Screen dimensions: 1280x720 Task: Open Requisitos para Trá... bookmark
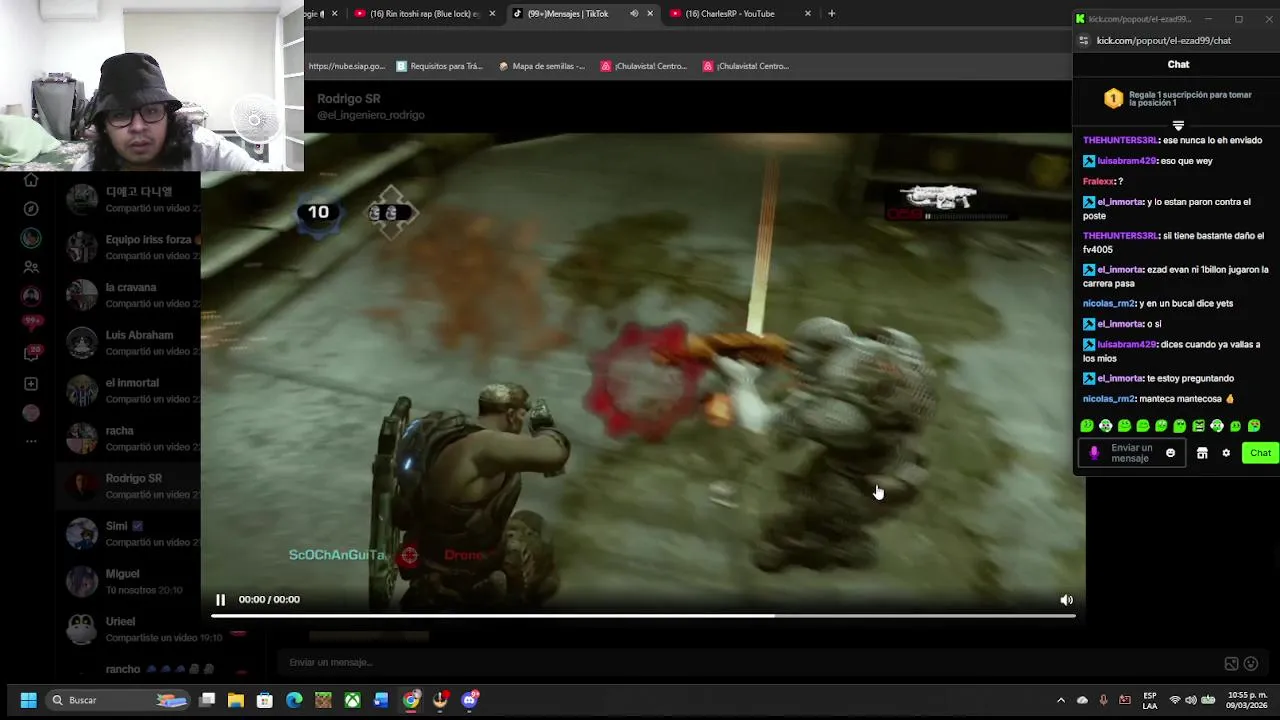(439, 66)
